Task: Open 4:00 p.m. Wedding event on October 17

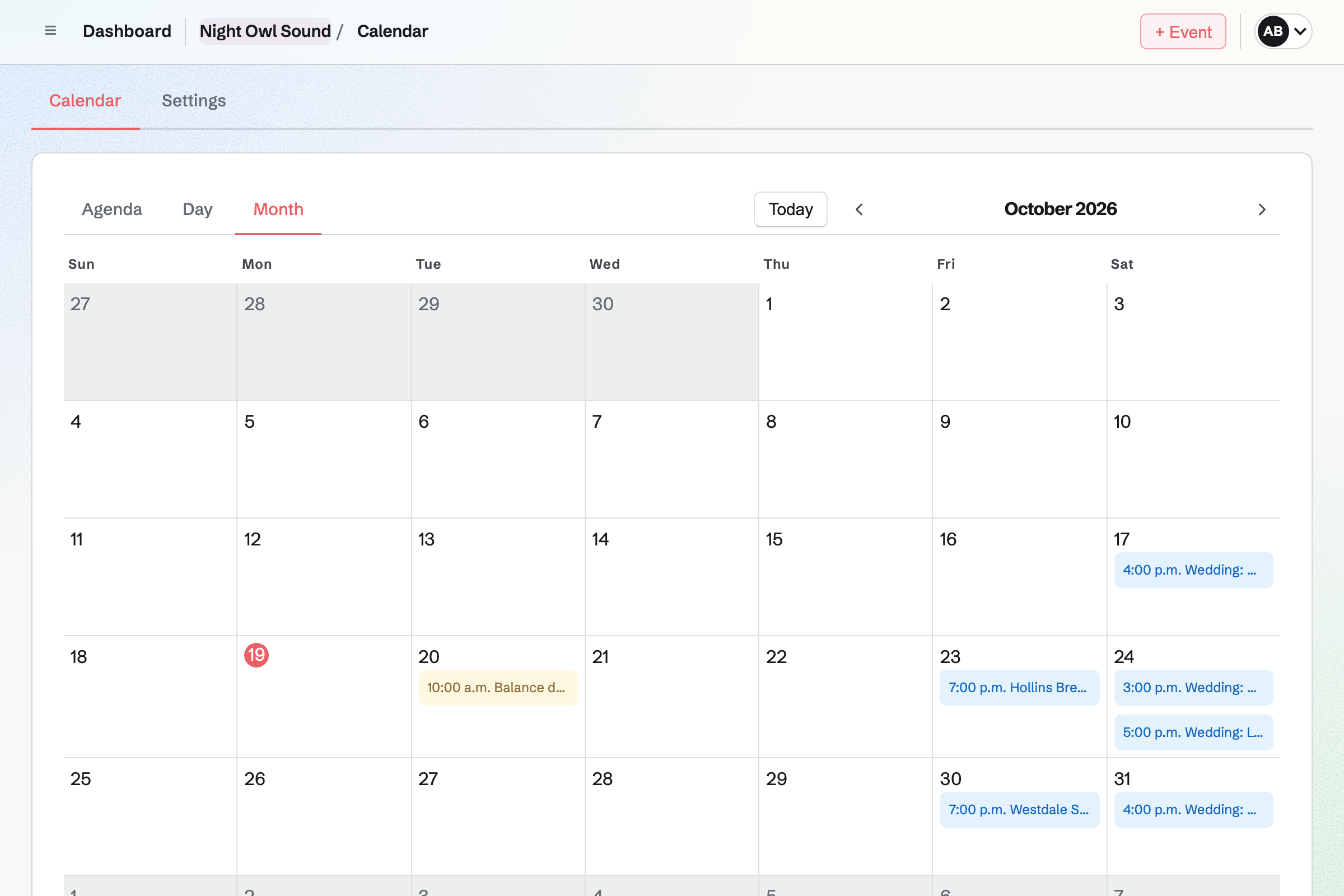Action: 1193,570
